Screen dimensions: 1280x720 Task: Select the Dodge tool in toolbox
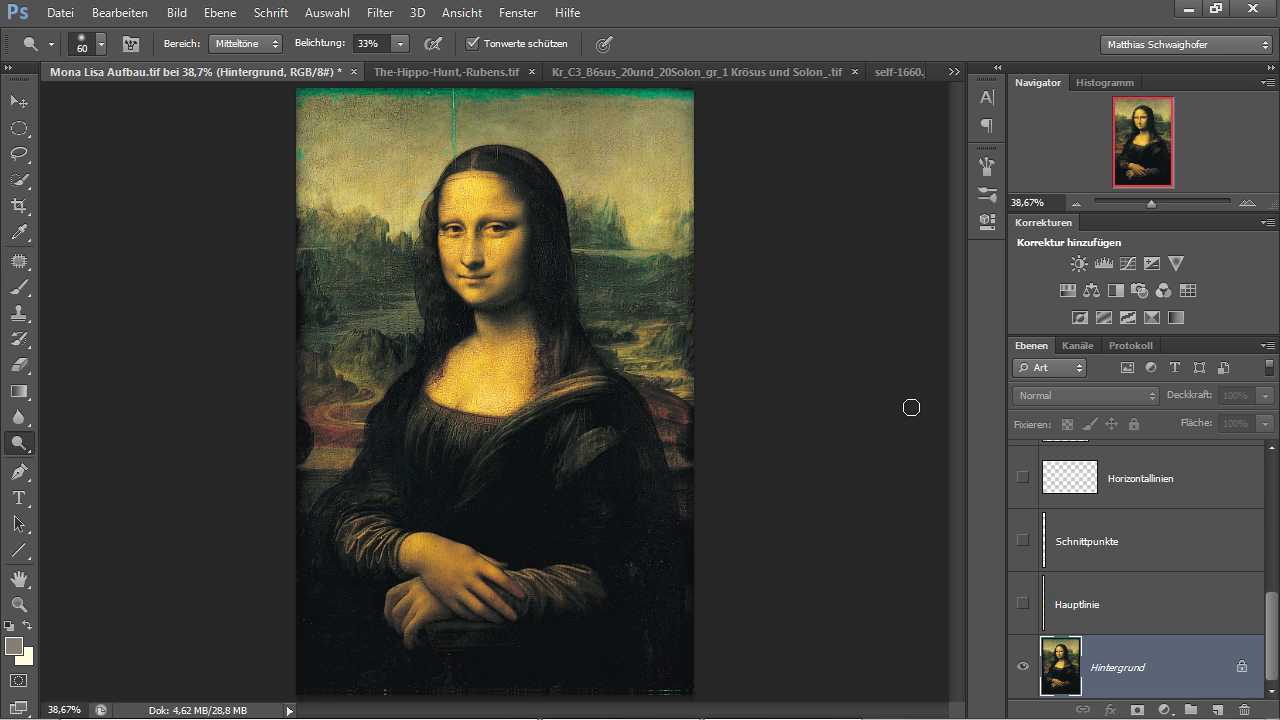pos(19,444)
